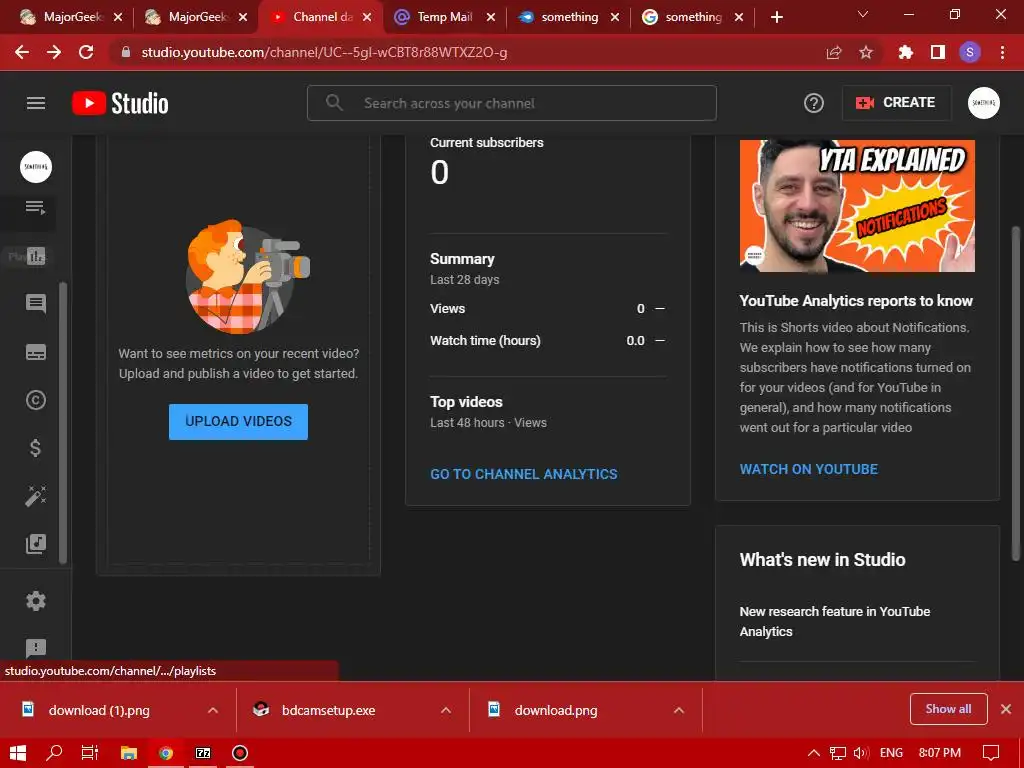Click the Current subscribers count
This screenshot has width=1024, height=768.
pyautogui.click(x=440, y=172)
